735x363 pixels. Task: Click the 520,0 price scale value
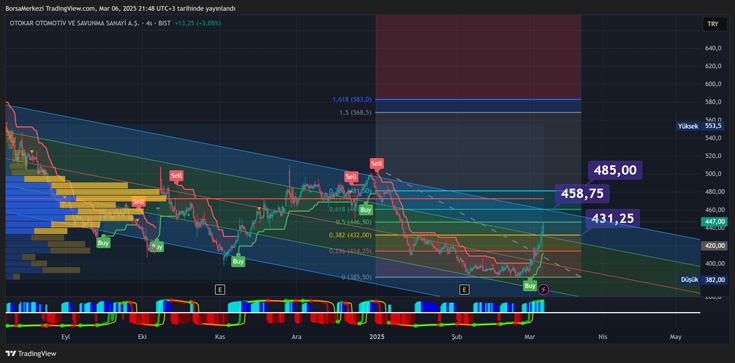click(712, 156)
